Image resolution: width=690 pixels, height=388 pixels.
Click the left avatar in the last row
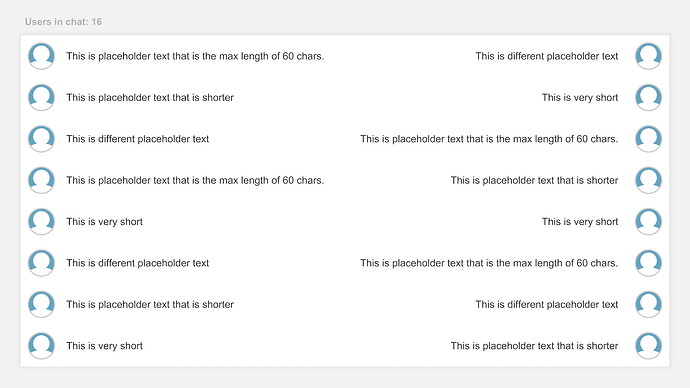pyautogui.click(x=41, y=345)
